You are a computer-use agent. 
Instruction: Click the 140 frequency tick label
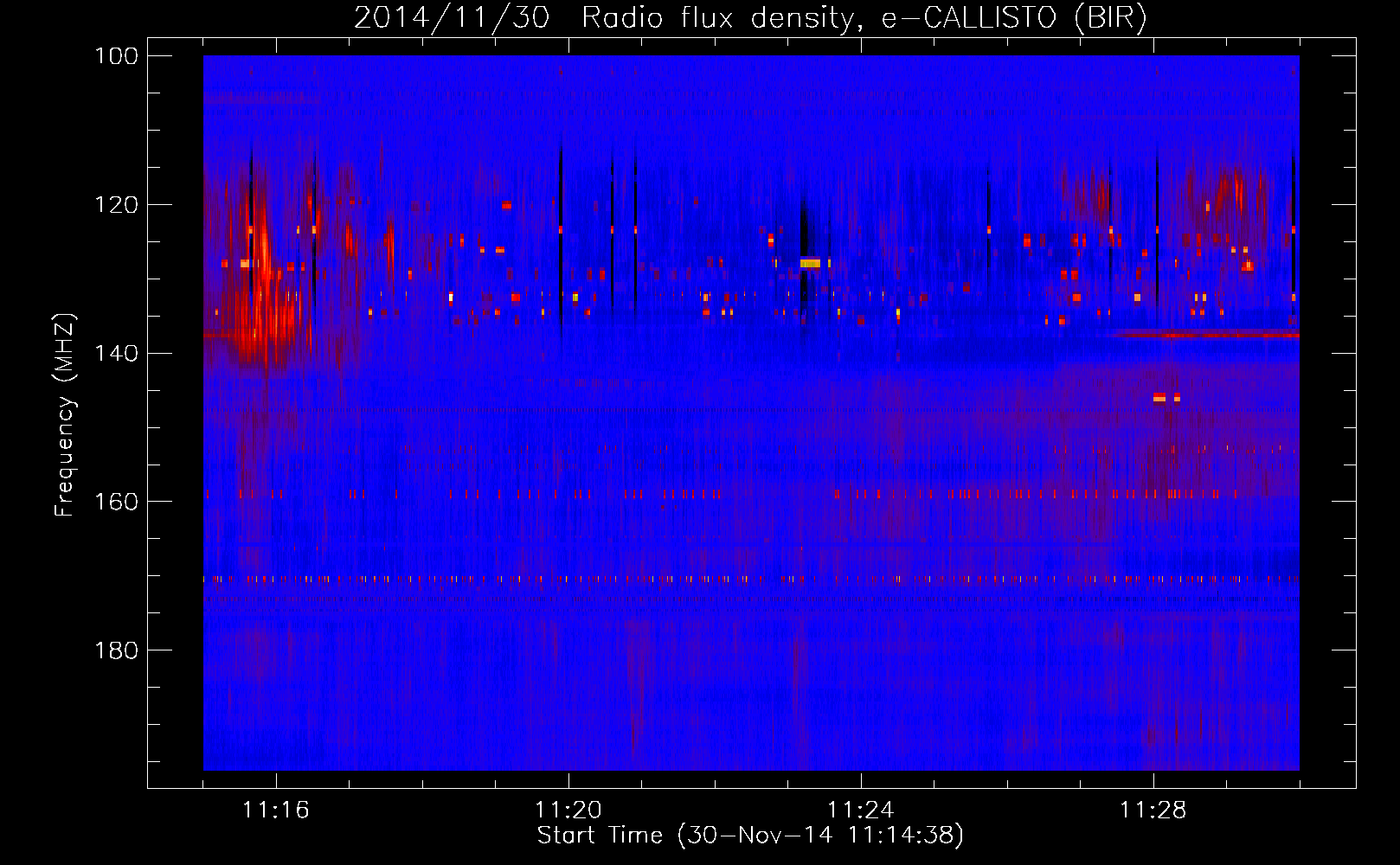(x=115, y=353)
